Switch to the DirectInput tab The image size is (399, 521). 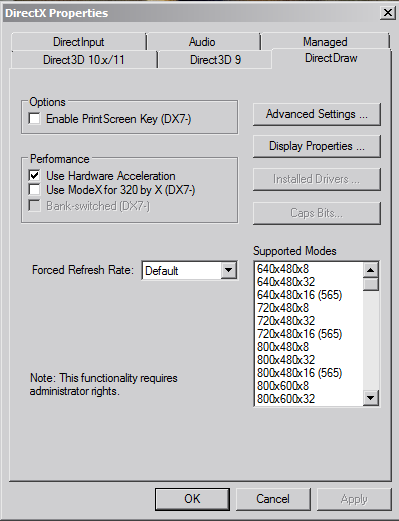click(79, 42)
